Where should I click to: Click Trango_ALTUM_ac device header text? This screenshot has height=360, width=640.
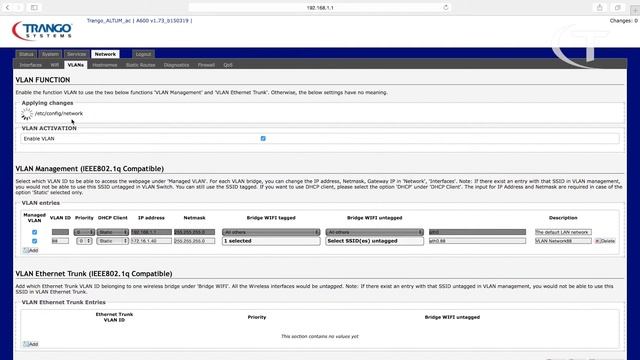click(139, 20)
